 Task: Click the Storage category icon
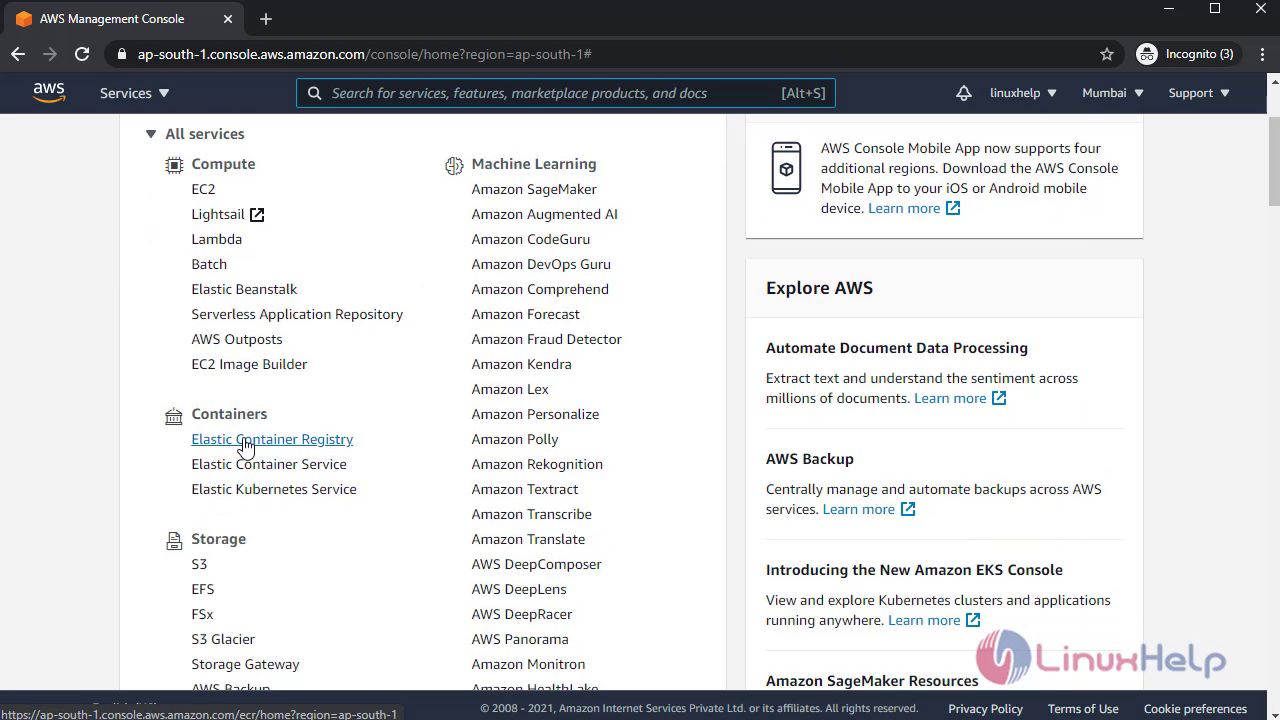point(174,540)
